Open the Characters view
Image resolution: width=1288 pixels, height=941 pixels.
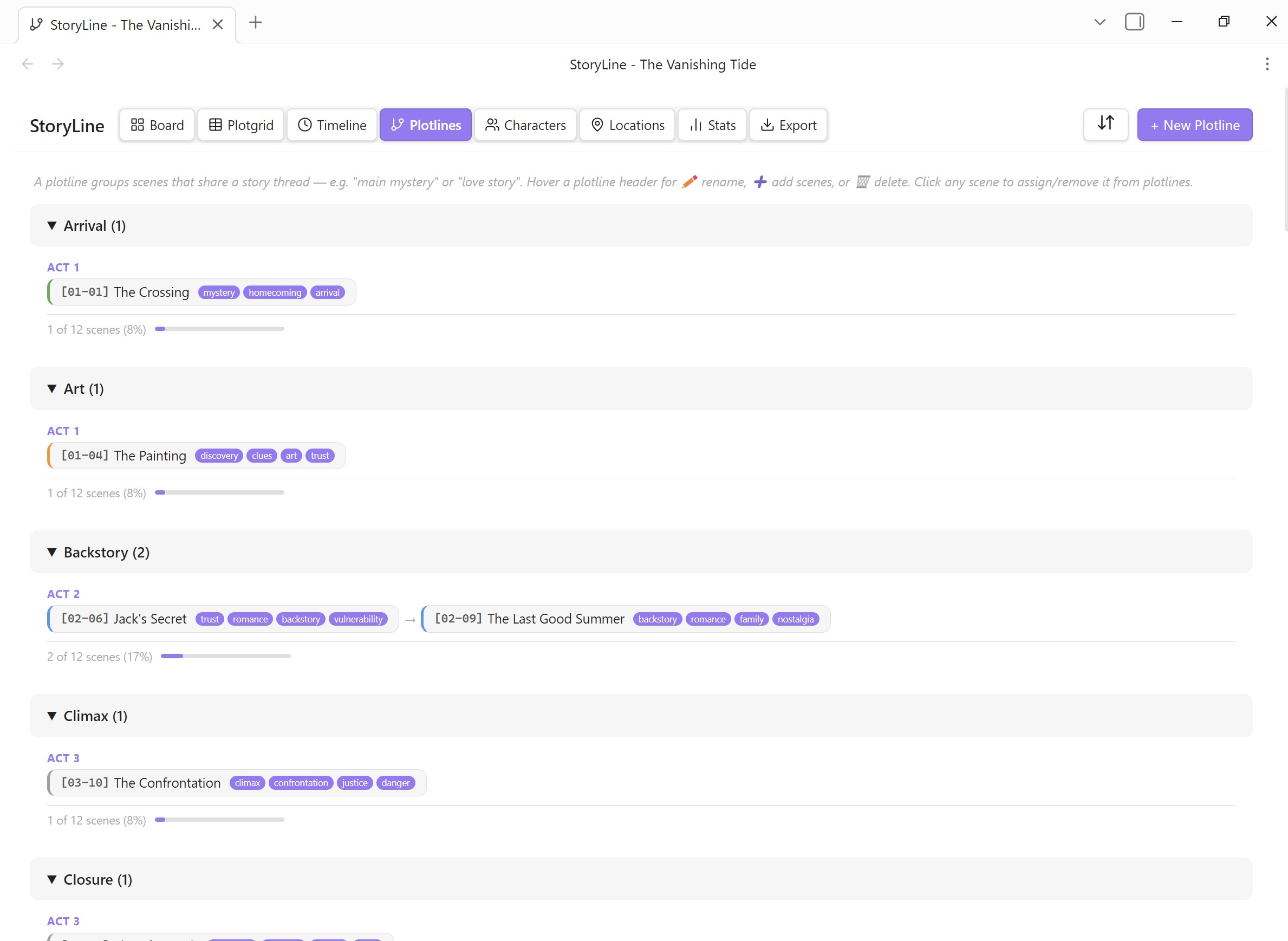[525, 125]
